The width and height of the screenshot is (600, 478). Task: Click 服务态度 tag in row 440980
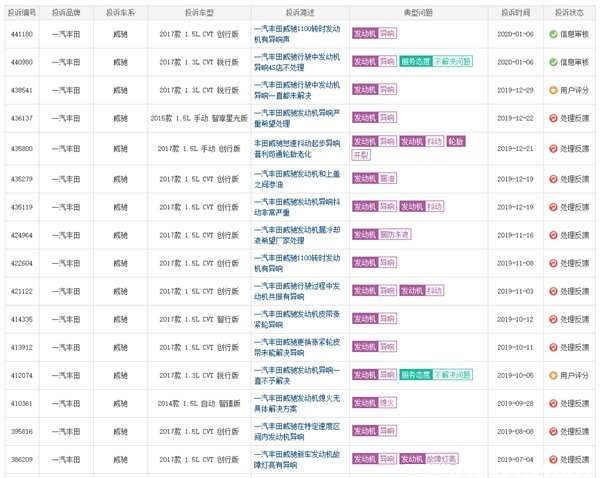[417, 61]
